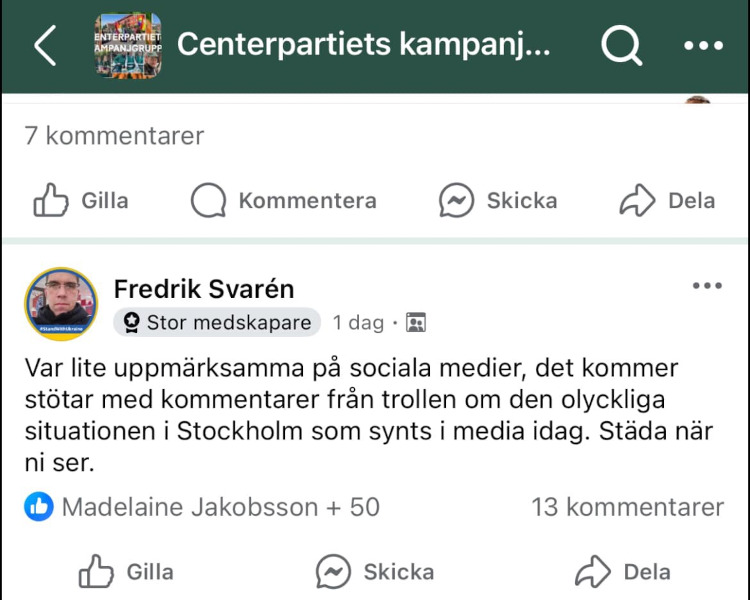This screenshot has height=600, width=750.
Task: Open group options three-dot menu
Action: [703, 46]
